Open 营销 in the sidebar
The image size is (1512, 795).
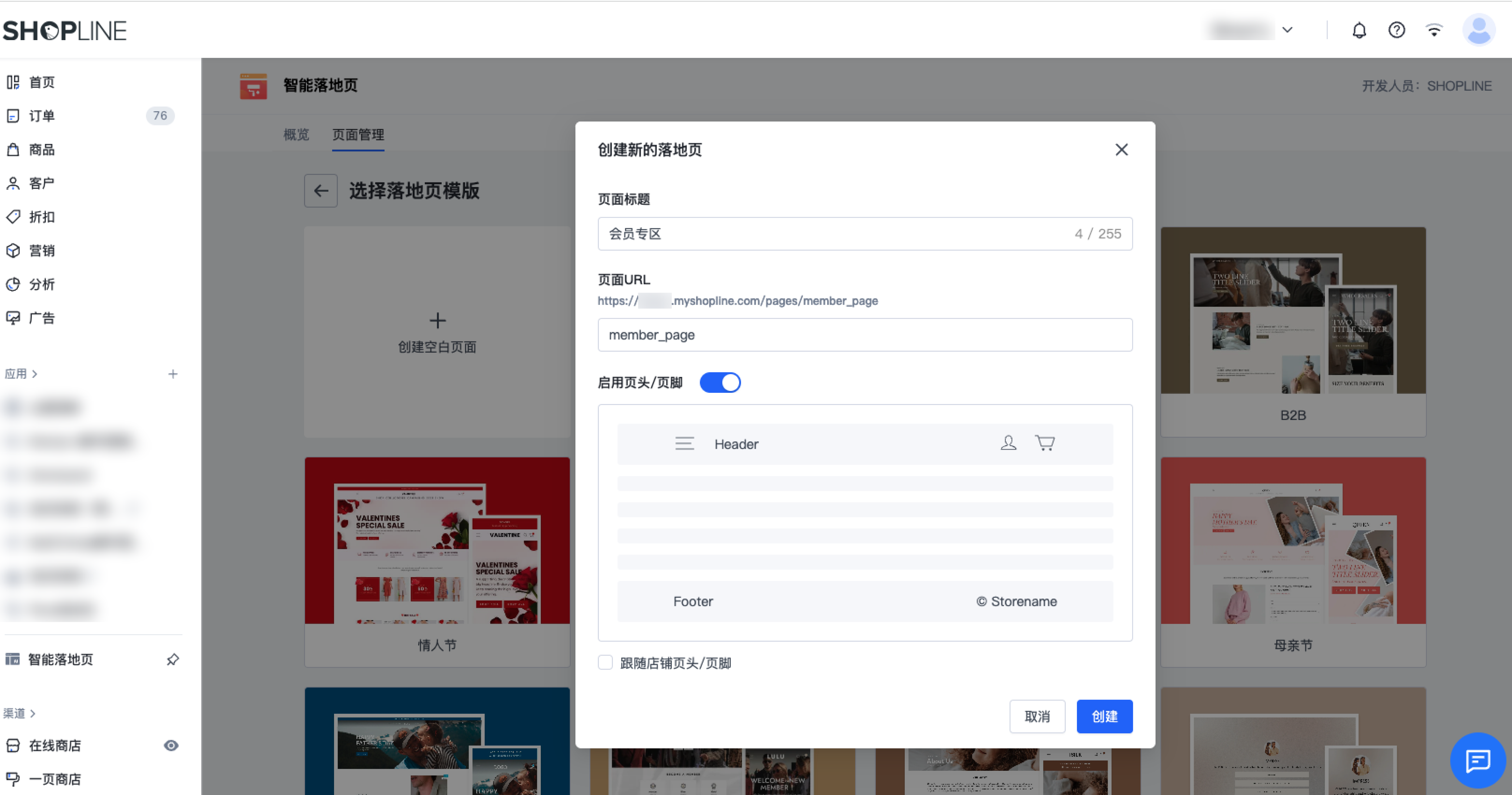42,251
